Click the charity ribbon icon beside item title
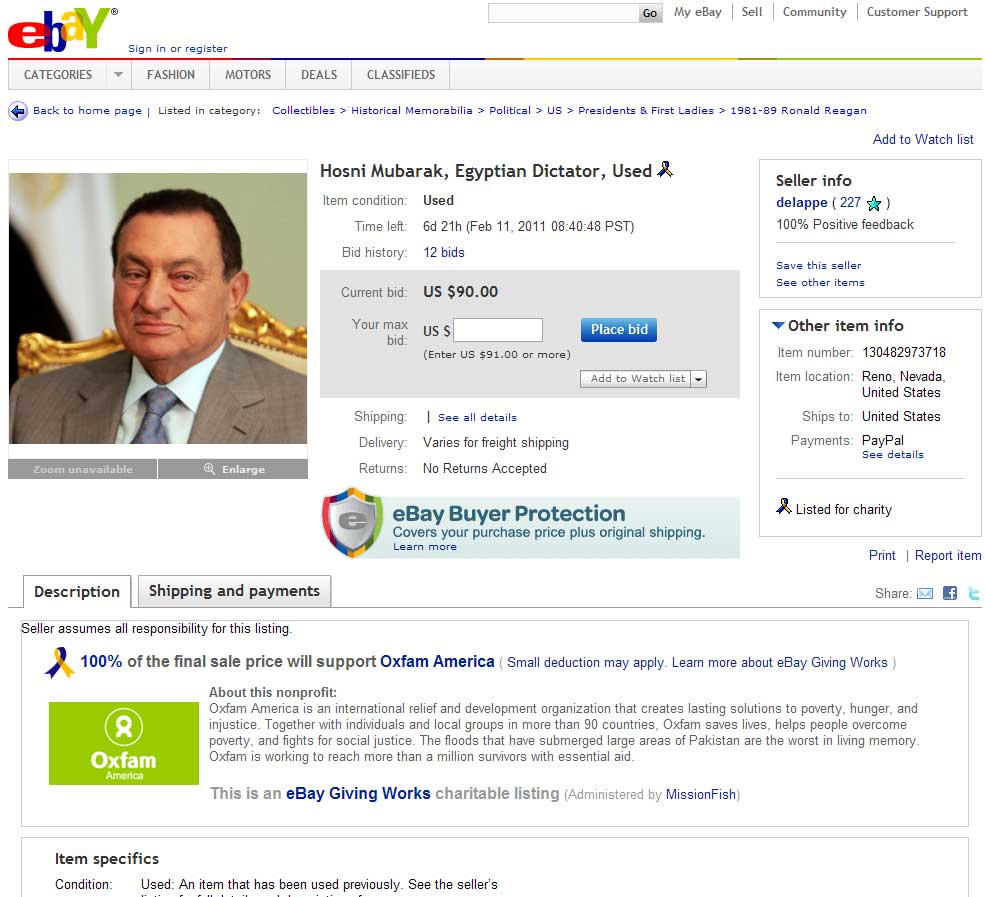This screenshot has height=897, width=985. (665, 169)
